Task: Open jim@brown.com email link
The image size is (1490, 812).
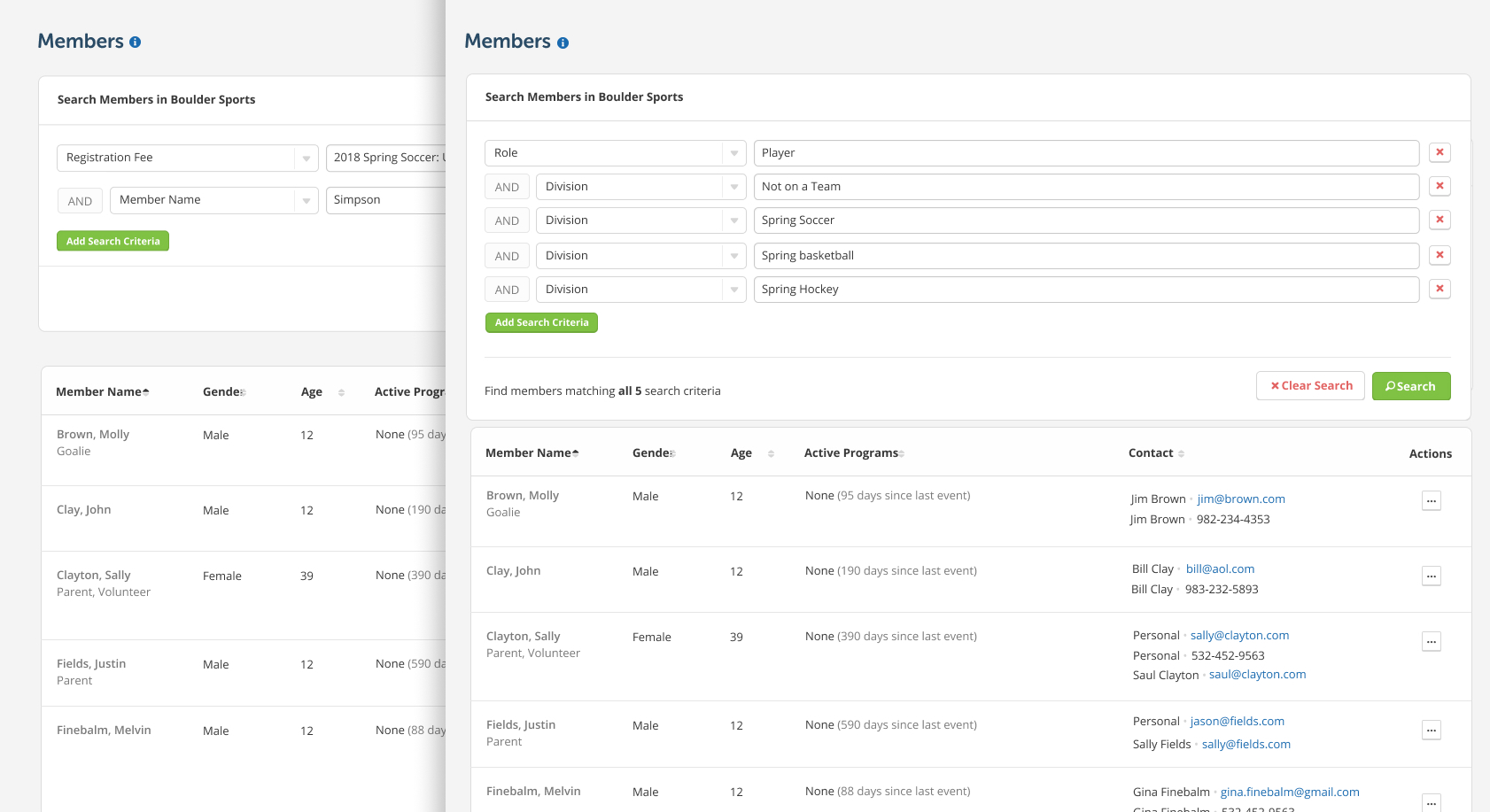Action: 1241,499
